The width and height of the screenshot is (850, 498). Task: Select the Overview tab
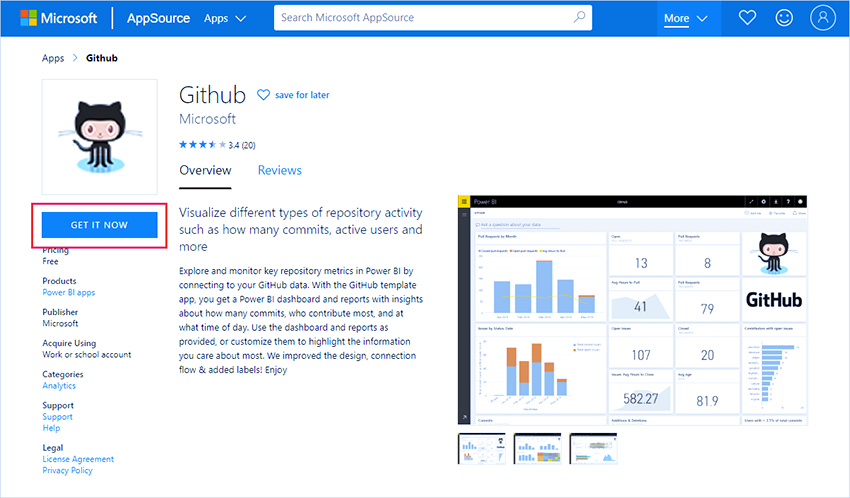click(205, 170)
